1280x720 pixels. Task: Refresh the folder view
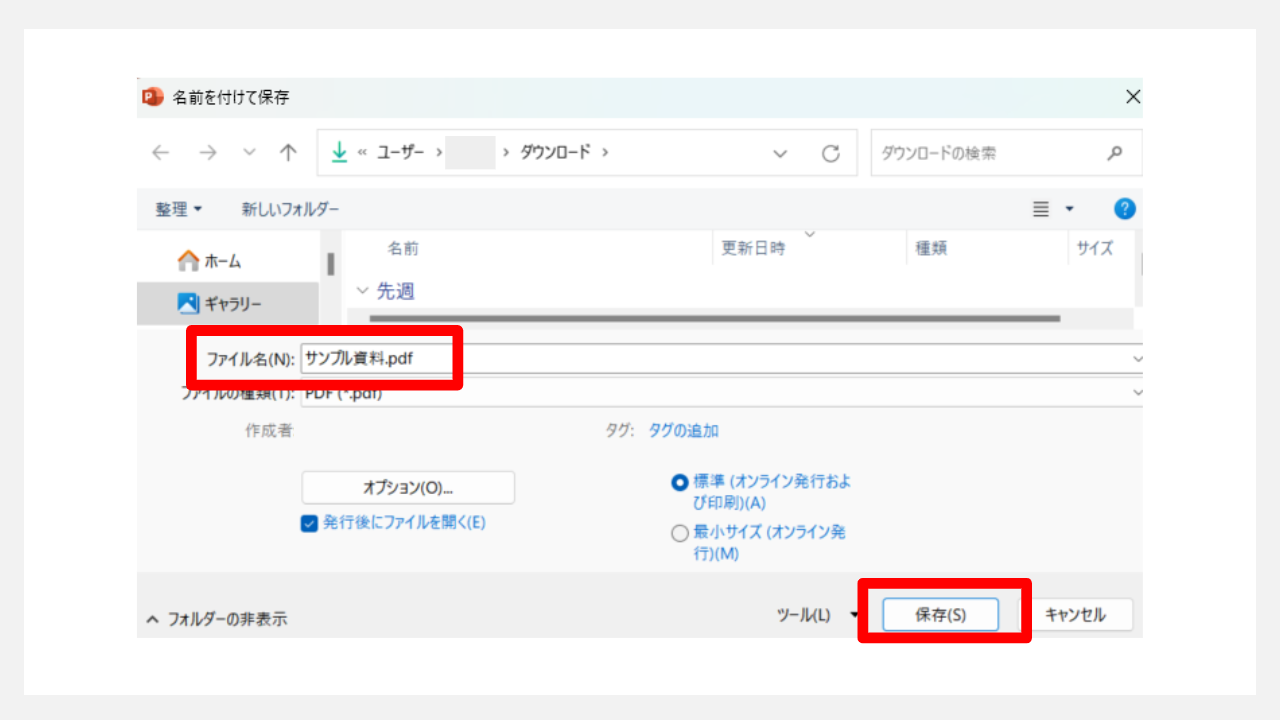(x=830, y=154)
